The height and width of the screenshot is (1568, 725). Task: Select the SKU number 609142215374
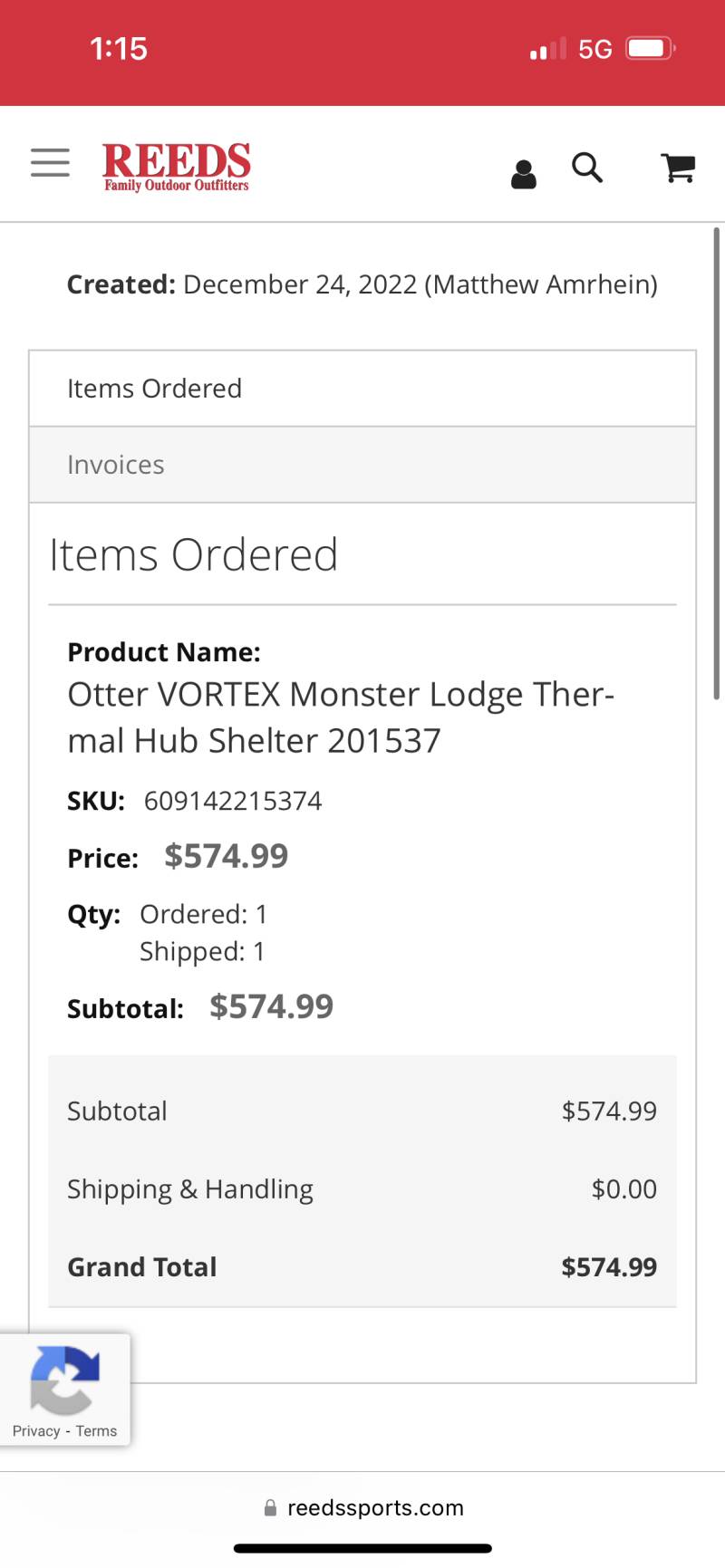pyautogui.click(x=233, y=801)
